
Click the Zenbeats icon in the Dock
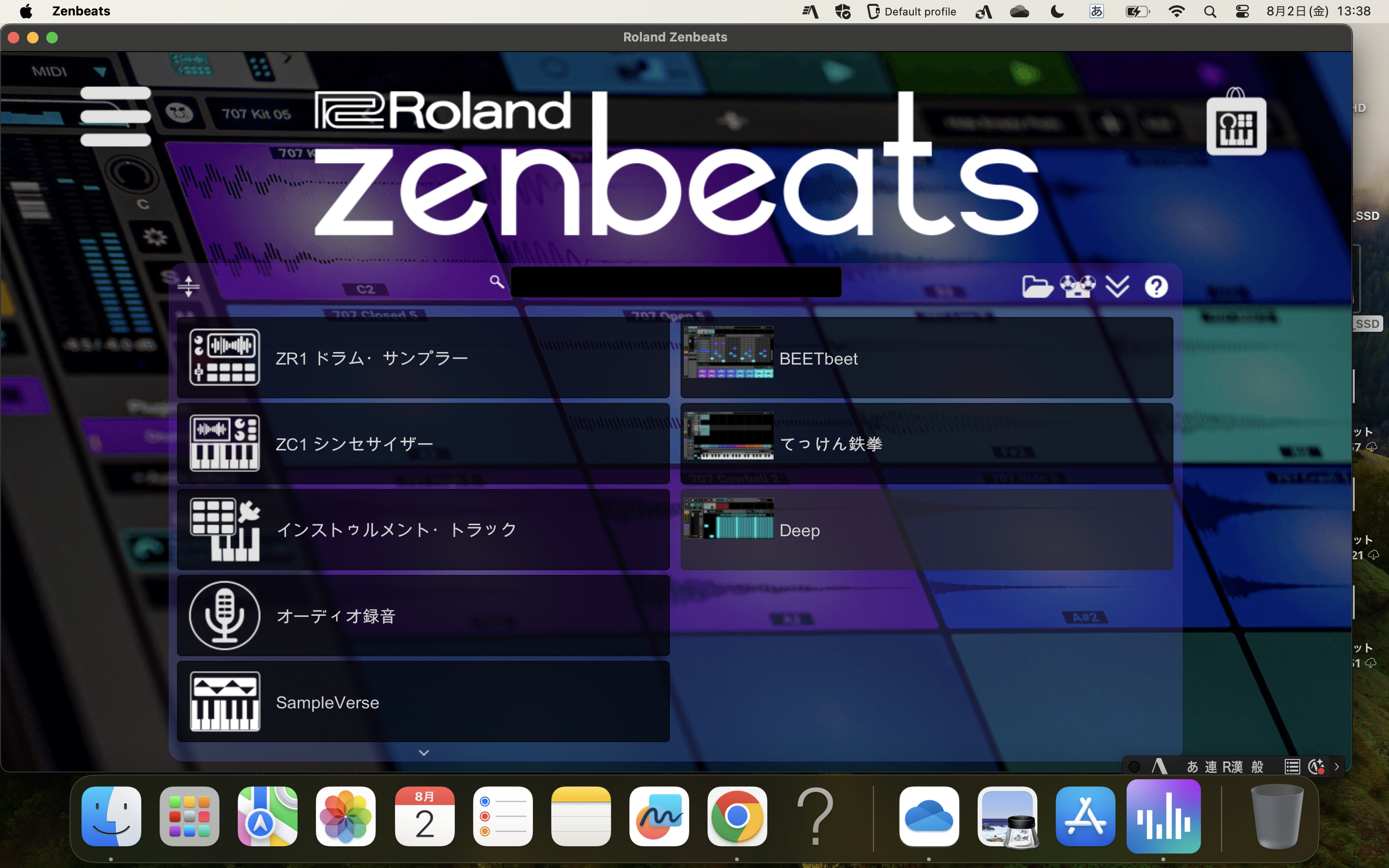point(1163,816)
